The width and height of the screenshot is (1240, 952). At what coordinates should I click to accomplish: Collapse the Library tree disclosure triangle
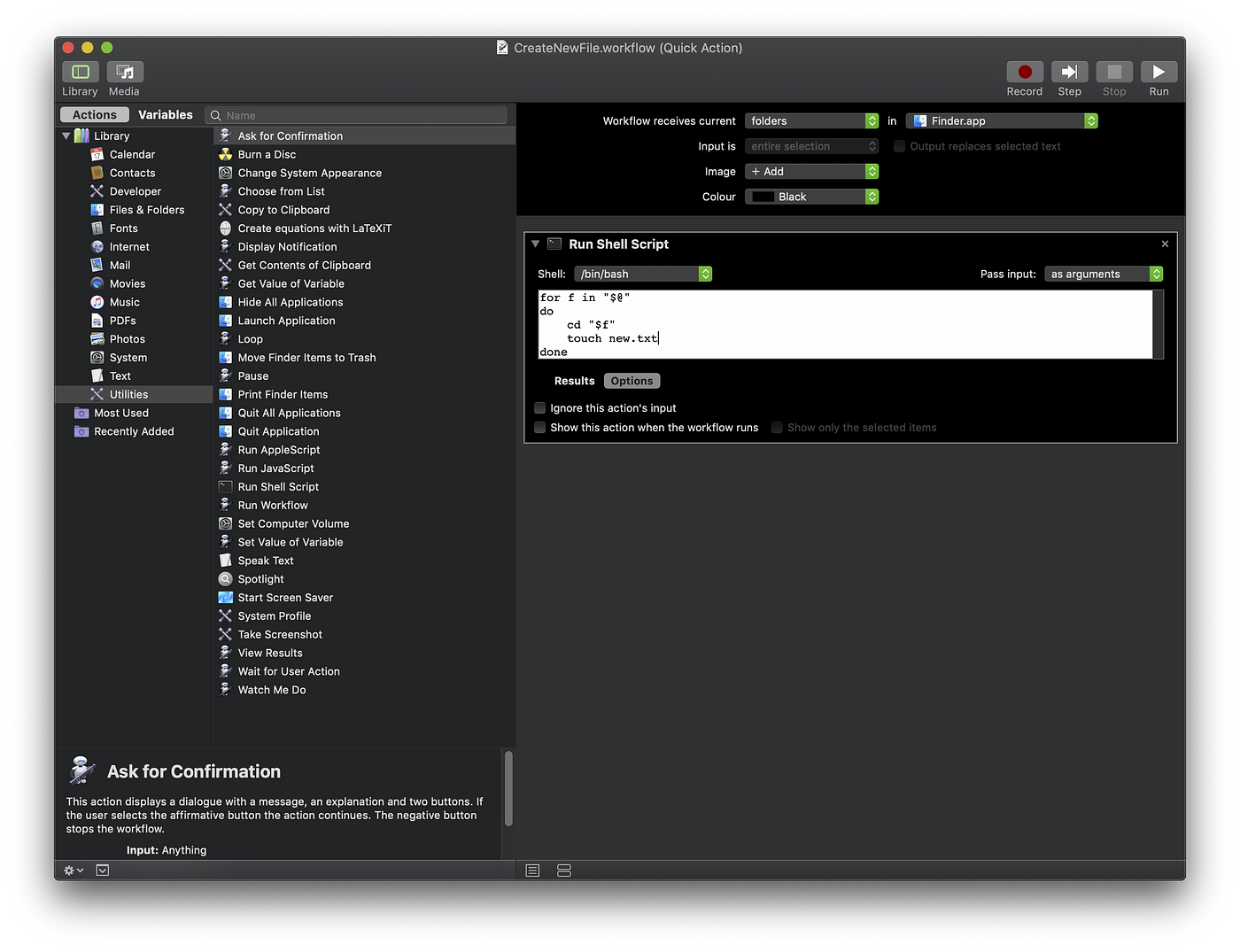click(66, 136)
